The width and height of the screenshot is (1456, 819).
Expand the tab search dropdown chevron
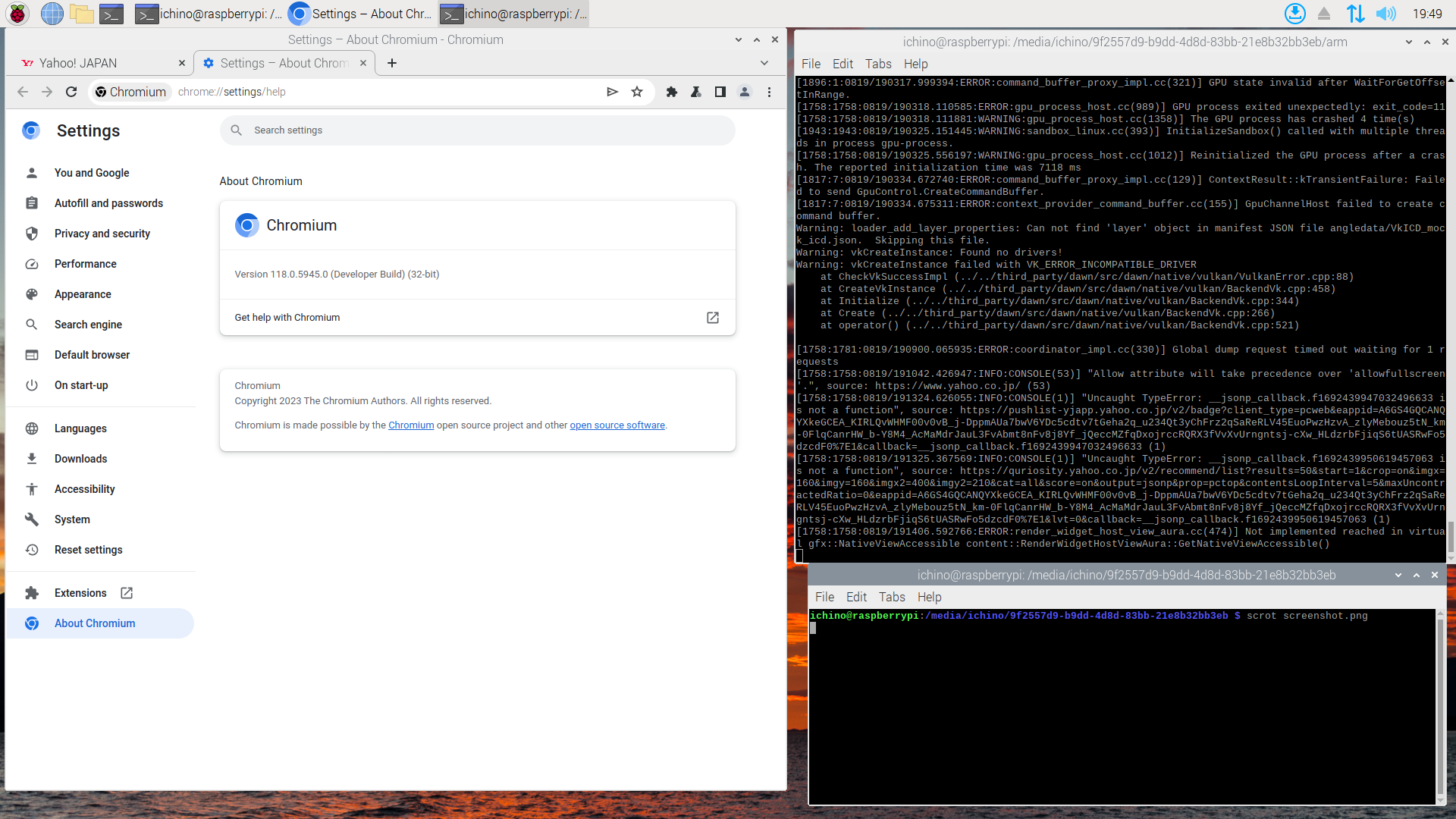(x=764, y=63)
